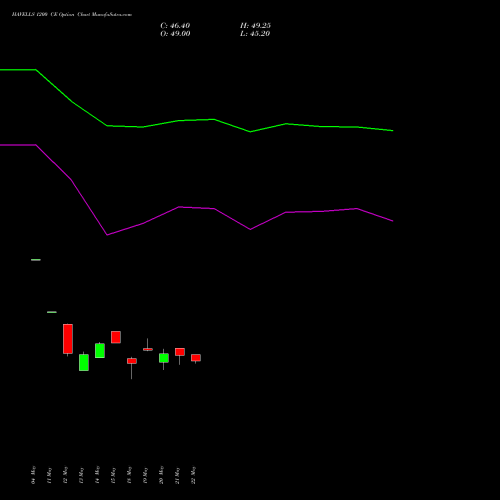Click the purple indicator line on the chart
Image resolution: width=500 pixels, height=500 pixels.
[197, 207]
